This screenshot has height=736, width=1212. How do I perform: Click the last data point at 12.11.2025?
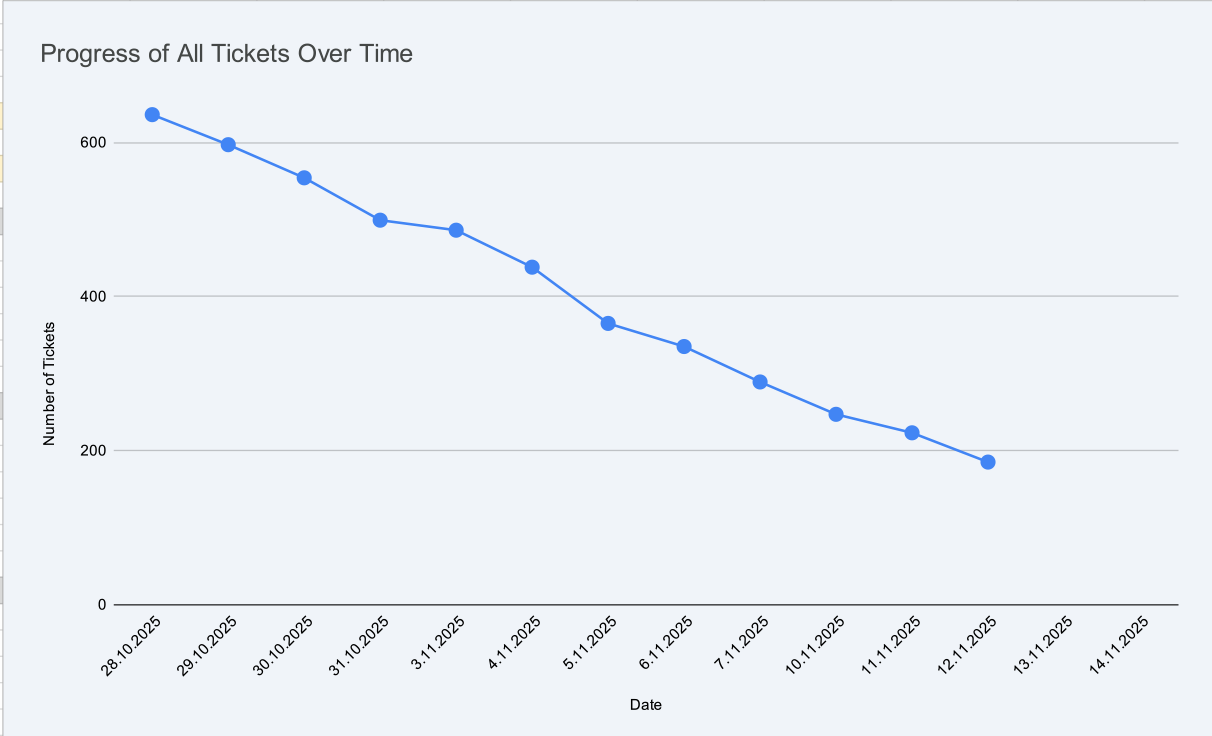[x=988, y=462]
